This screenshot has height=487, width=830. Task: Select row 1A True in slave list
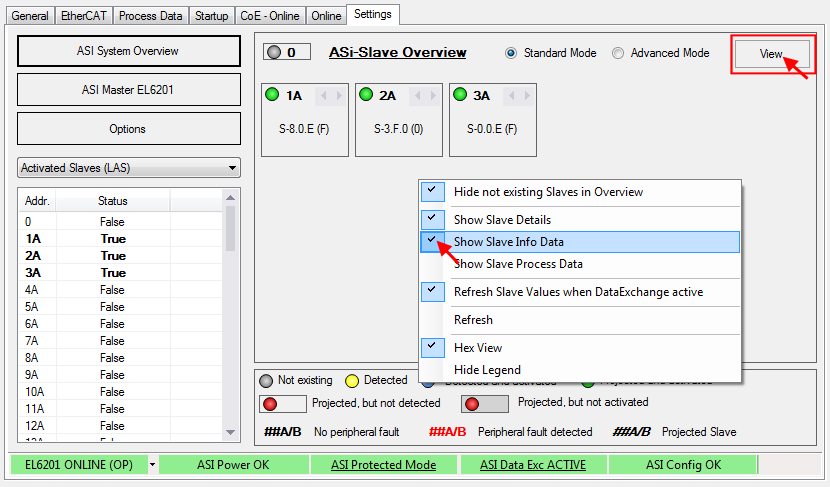121,239
